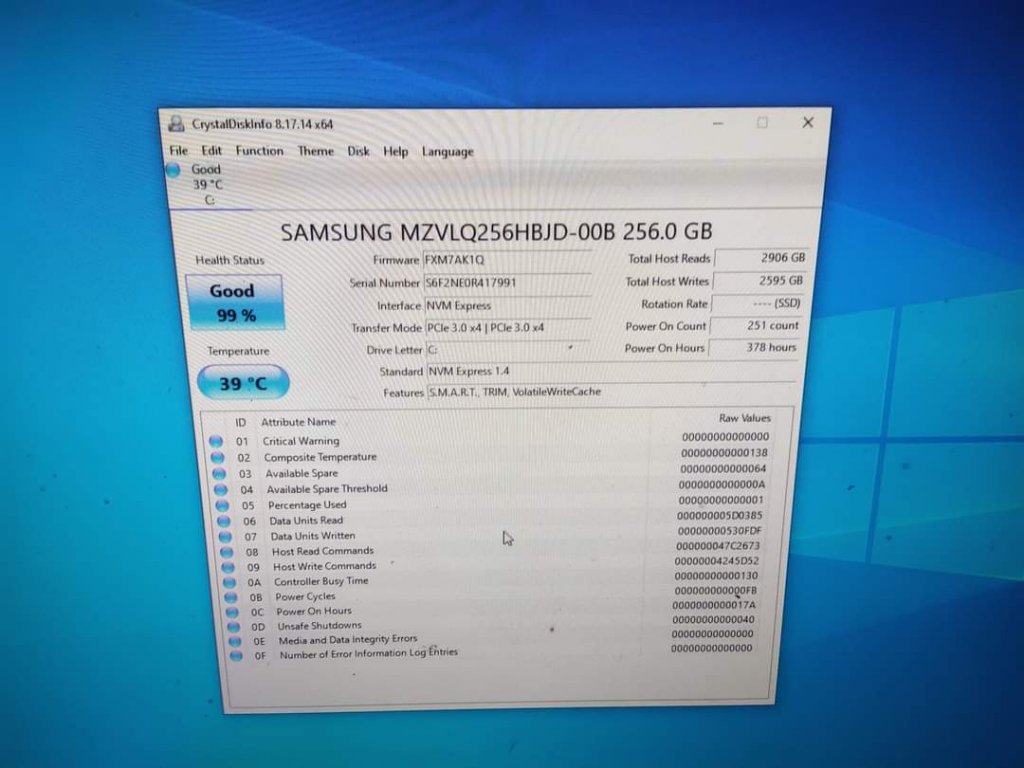1024x768 pixels.
Task: Click the status icon for Percentage Used
Action: click(x=222, y=506)
